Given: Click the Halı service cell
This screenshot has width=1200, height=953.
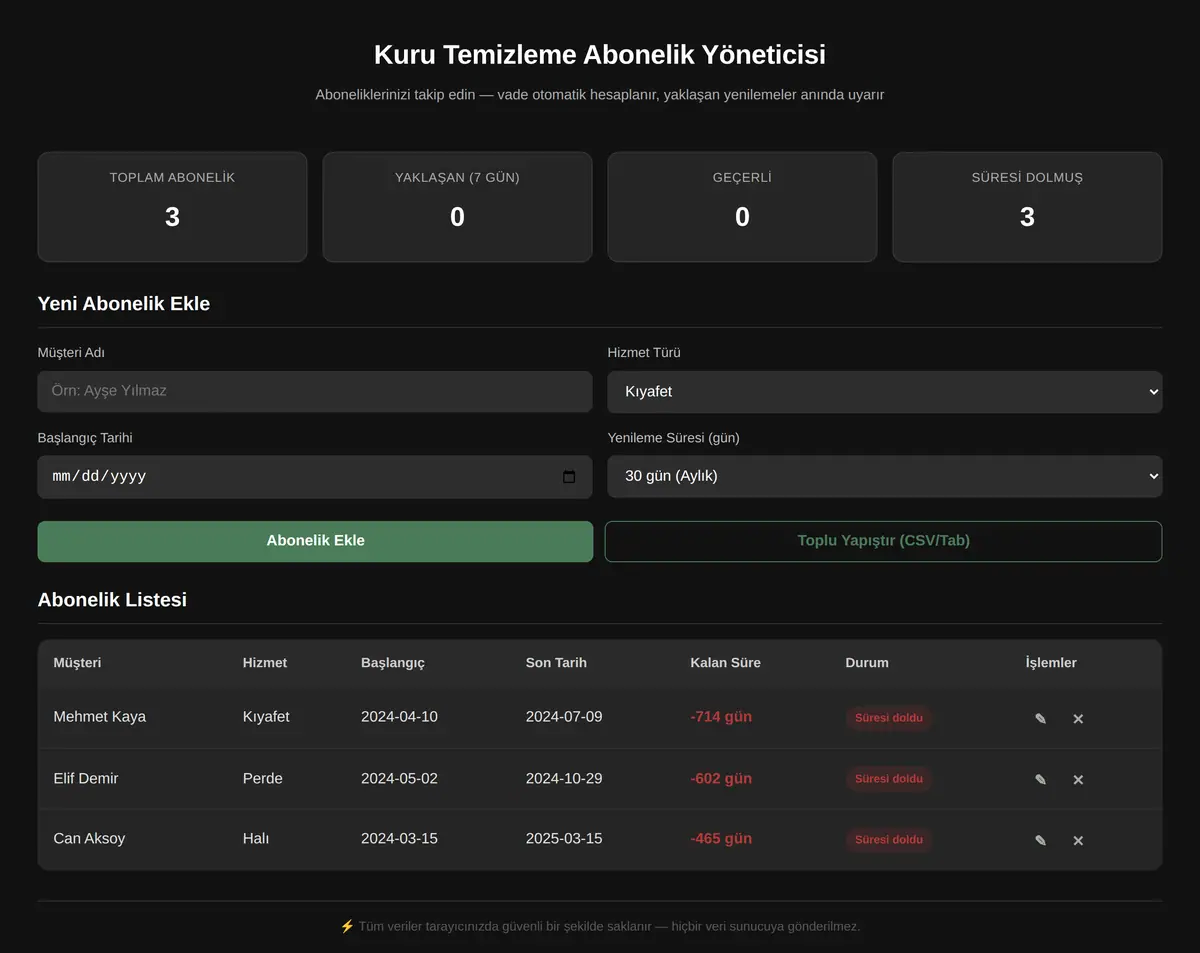Looking at the screenshot, I should [256, 838].
